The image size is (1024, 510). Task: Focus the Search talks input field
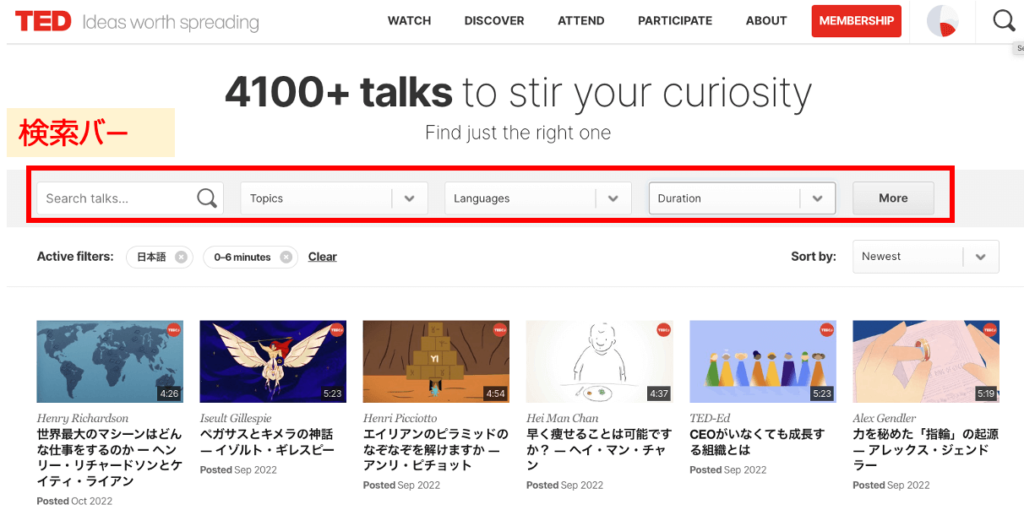115,198
